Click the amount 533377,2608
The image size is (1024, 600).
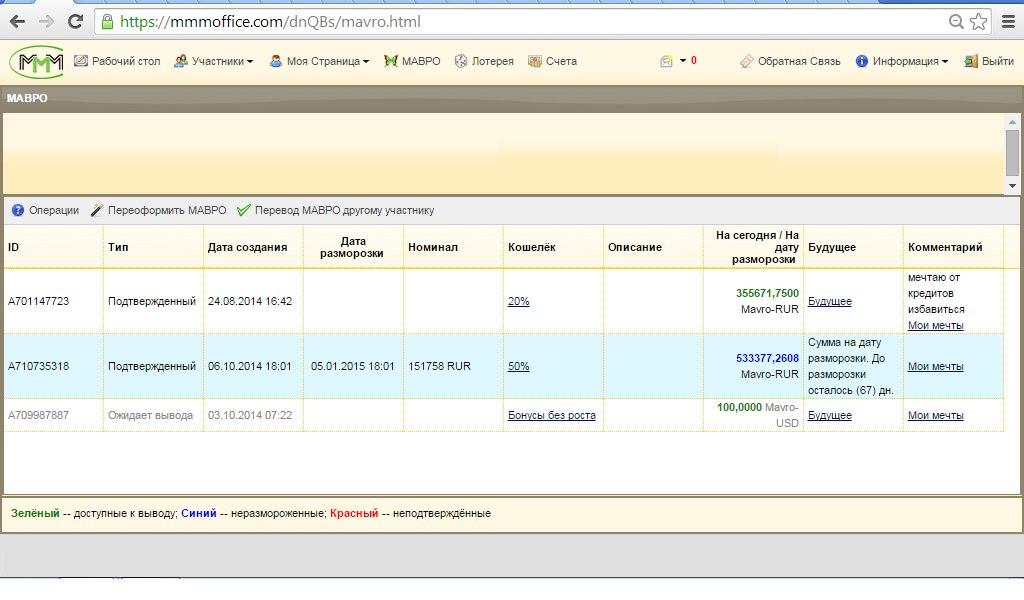point(767,358)
